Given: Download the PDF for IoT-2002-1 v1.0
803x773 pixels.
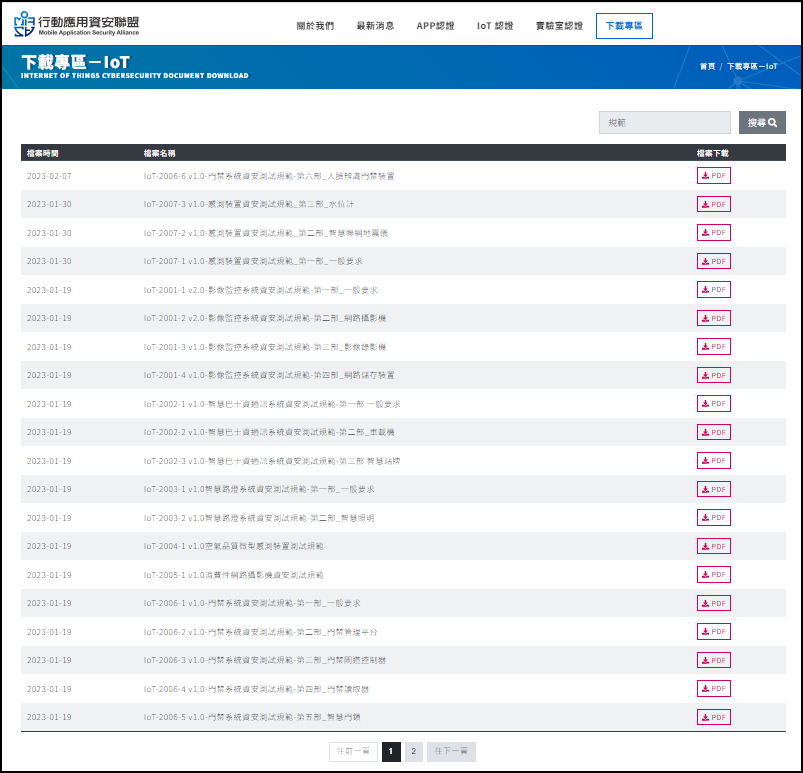Looking at the screenshot, I should (713, 404).
